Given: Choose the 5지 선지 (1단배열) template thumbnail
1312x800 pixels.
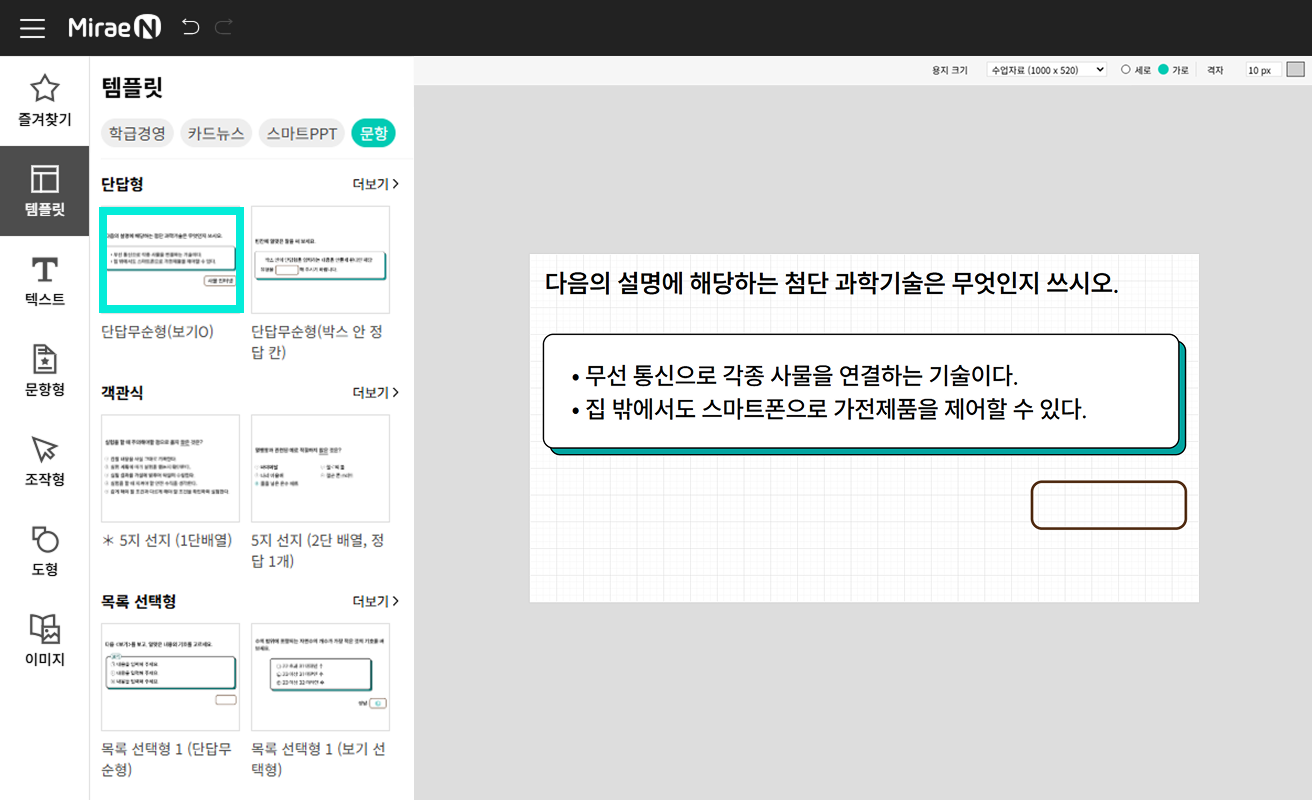Looking at the screenshot, I should (x=170, y=468).
